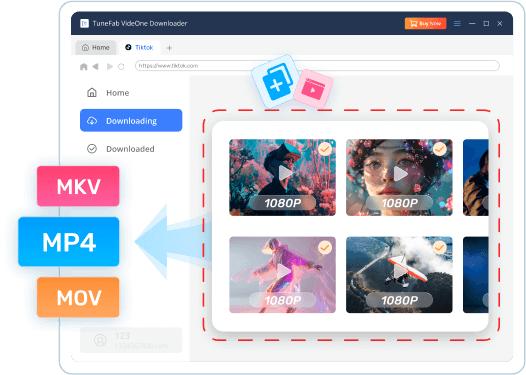
Task: Maximize the VideOne Downloader window
Action: tap(486, 23)
